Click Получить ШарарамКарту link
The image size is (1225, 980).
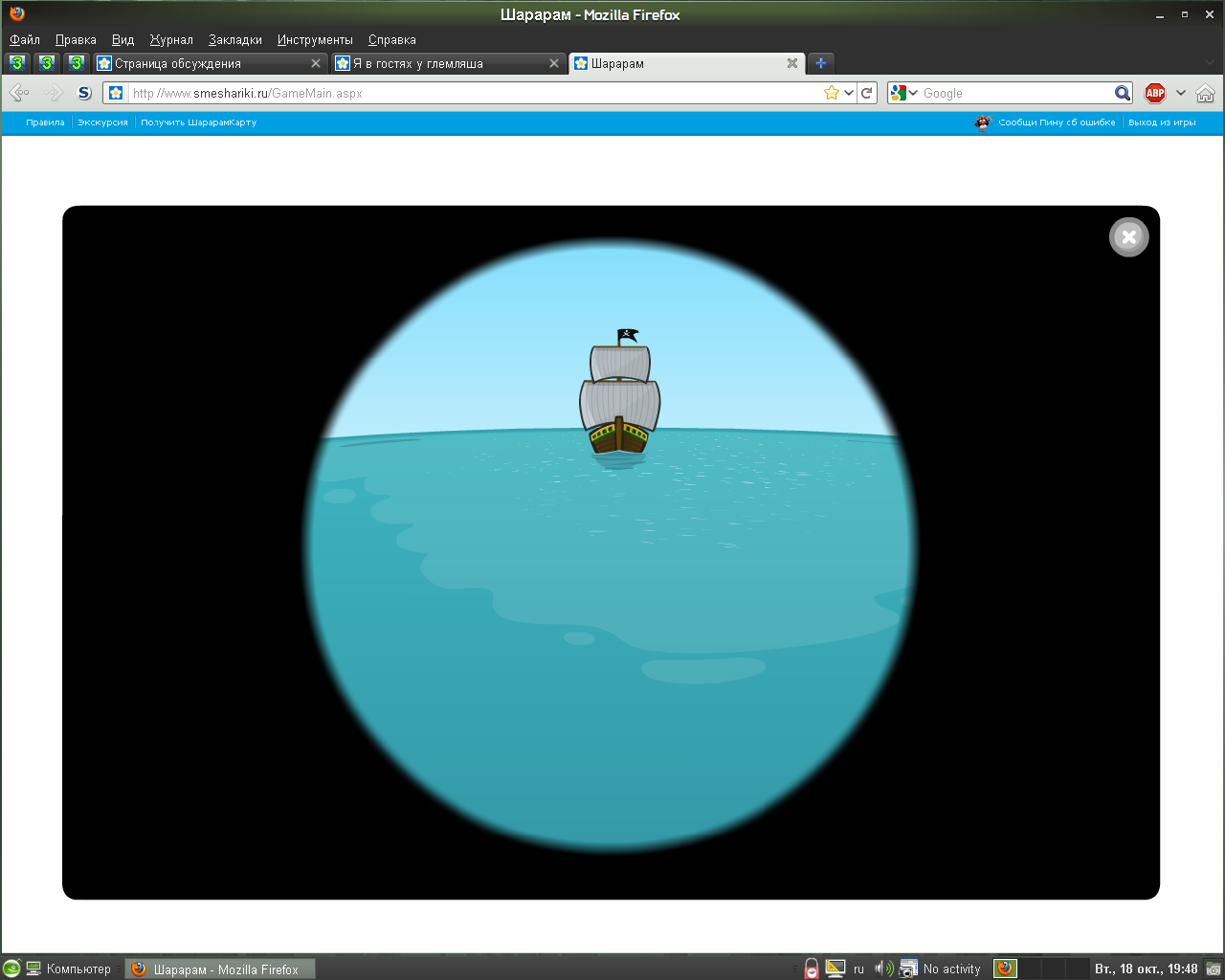click(x=198, y=122)
